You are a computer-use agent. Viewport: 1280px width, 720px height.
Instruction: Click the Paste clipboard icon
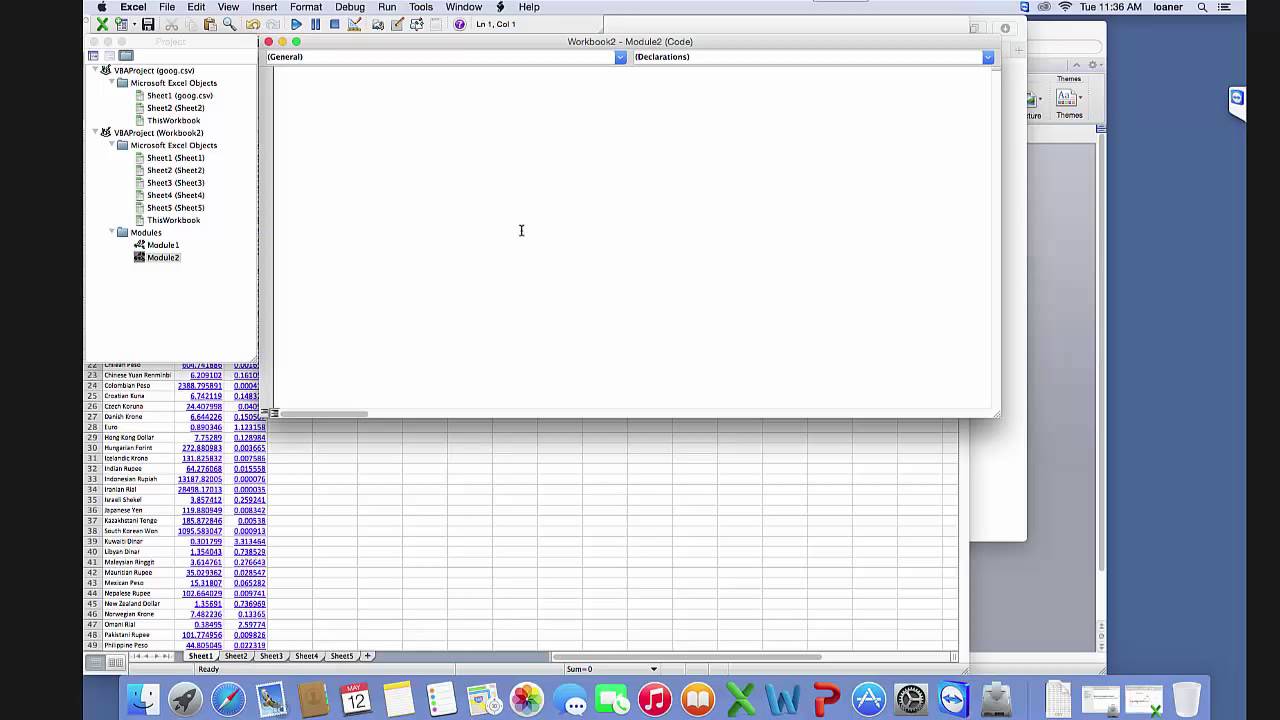(x=210, y=24)
